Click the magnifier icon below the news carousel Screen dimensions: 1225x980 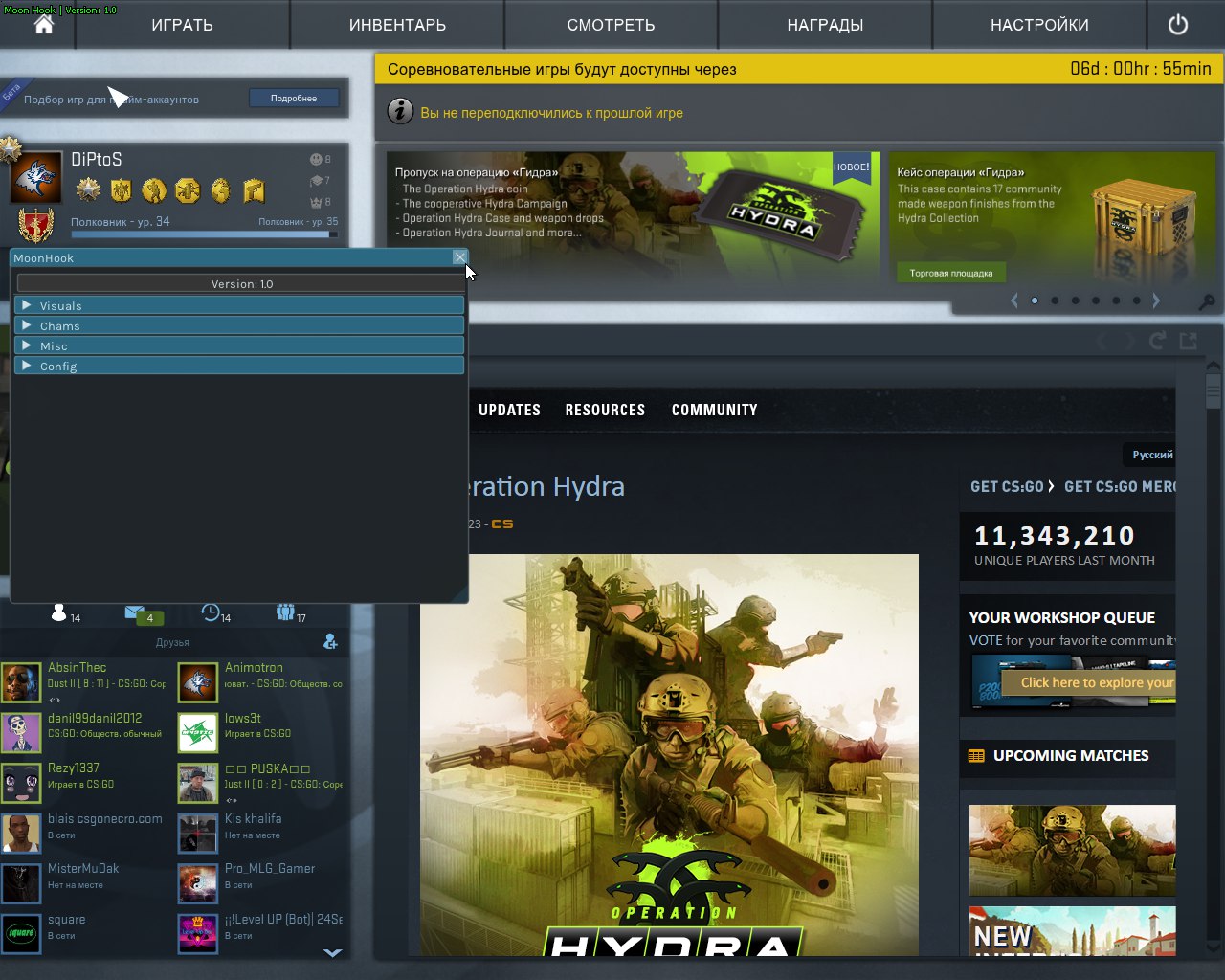coord(1207,301)
